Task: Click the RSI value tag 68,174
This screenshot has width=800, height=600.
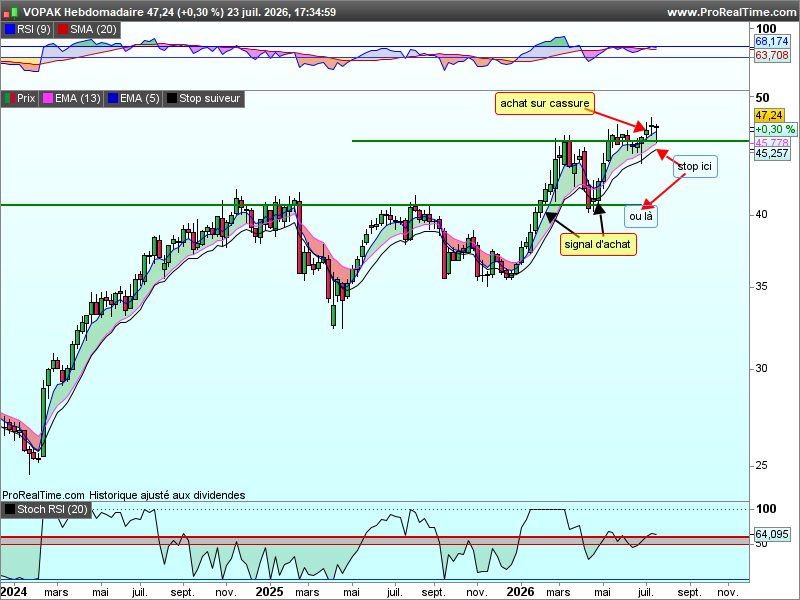Action: [772, 41]
